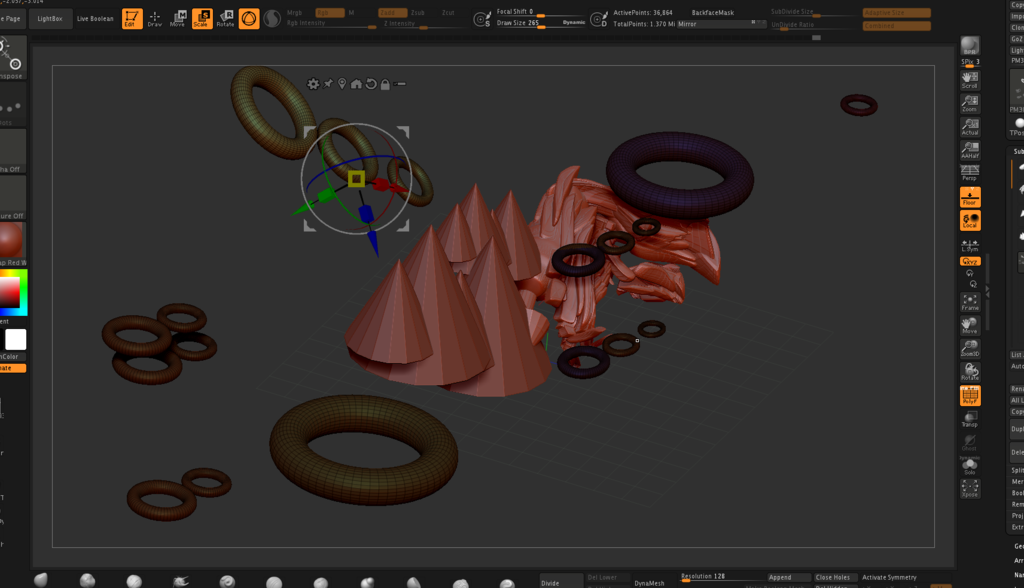Viewport: 1024px width, 588px height.
Task: Click the Zoom3D navigation button
Action: pyautogui.click(x=970, y=348)
